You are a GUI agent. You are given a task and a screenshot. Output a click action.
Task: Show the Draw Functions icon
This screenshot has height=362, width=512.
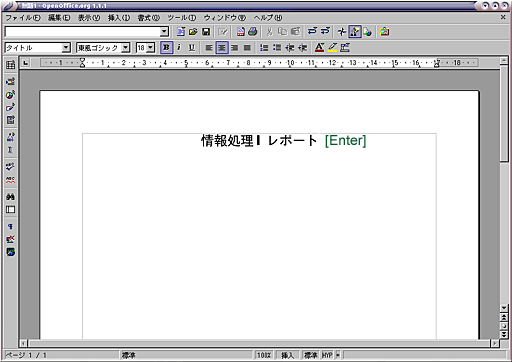[x=10, y=107]
